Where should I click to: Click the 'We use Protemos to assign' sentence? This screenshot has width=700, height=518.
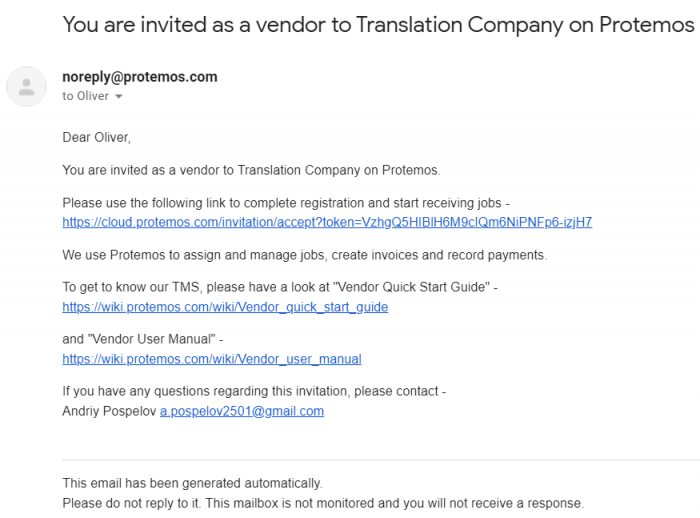point(304,255)
